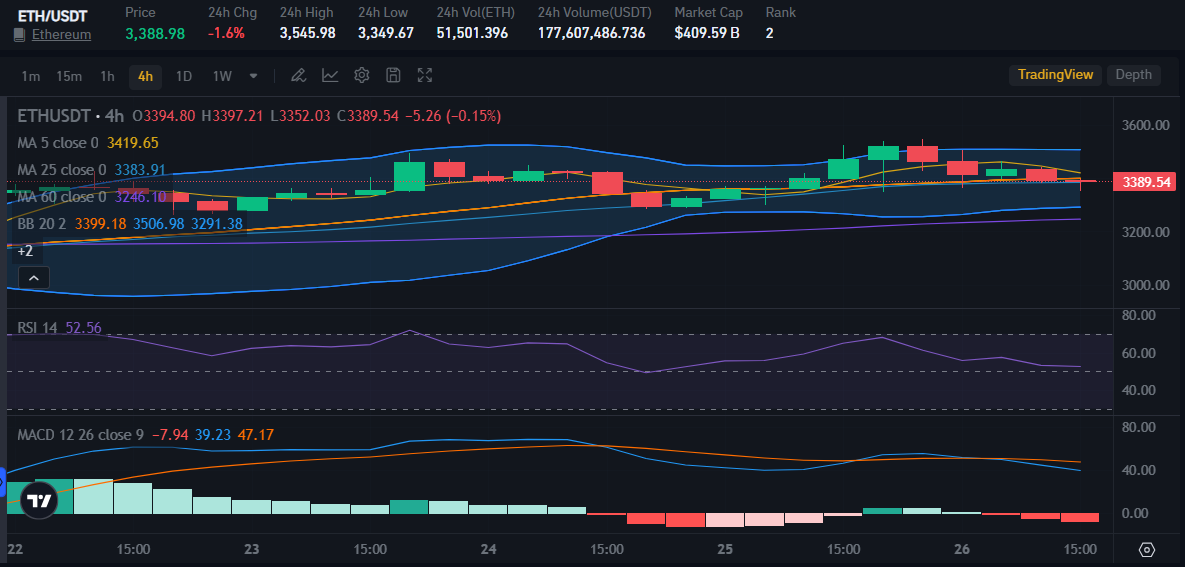Click the time axis label 24
Viewport: 1185px width, 567px height.
(x=488, y=549)
